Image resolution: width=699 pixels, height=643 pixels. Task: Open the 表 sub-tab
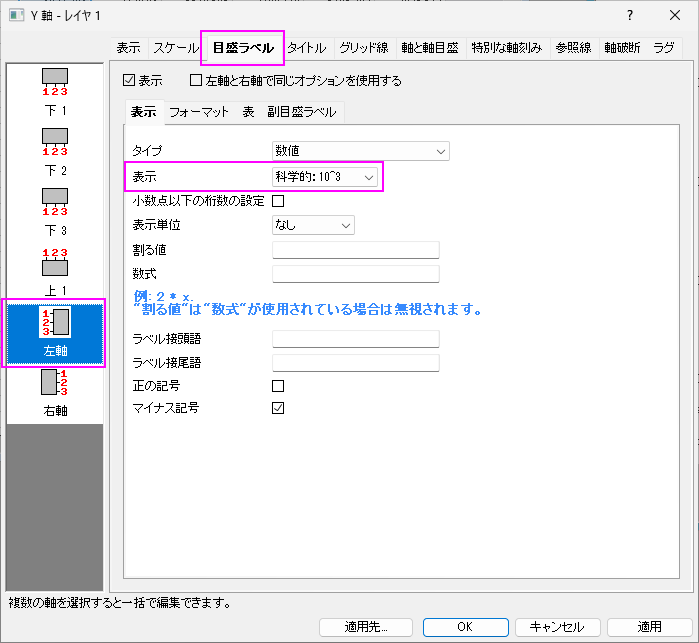[x=248, y=112]
